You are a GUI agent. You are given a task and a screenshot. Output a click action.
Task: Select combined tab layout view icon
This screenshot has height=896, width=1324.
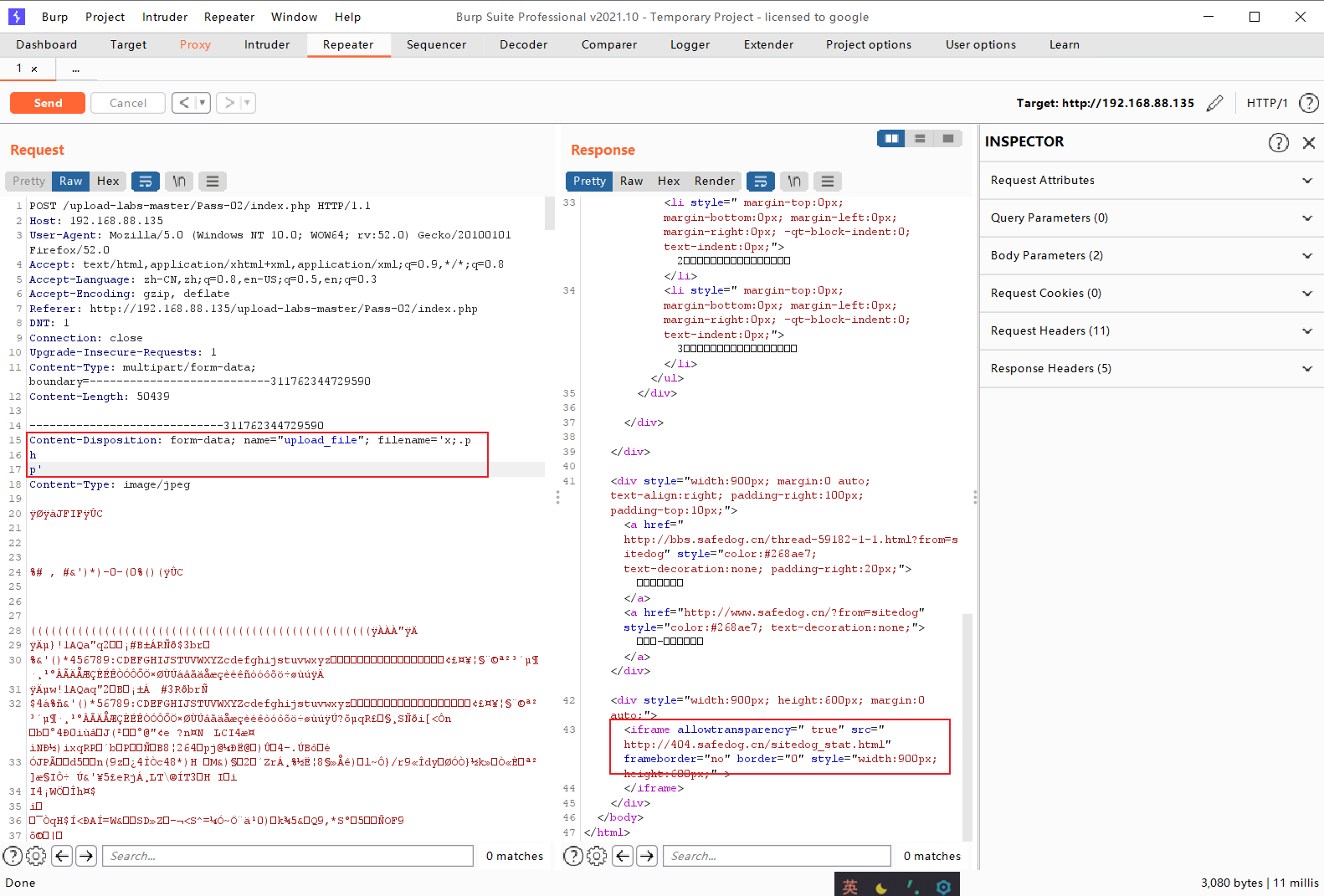pos(948,138)
